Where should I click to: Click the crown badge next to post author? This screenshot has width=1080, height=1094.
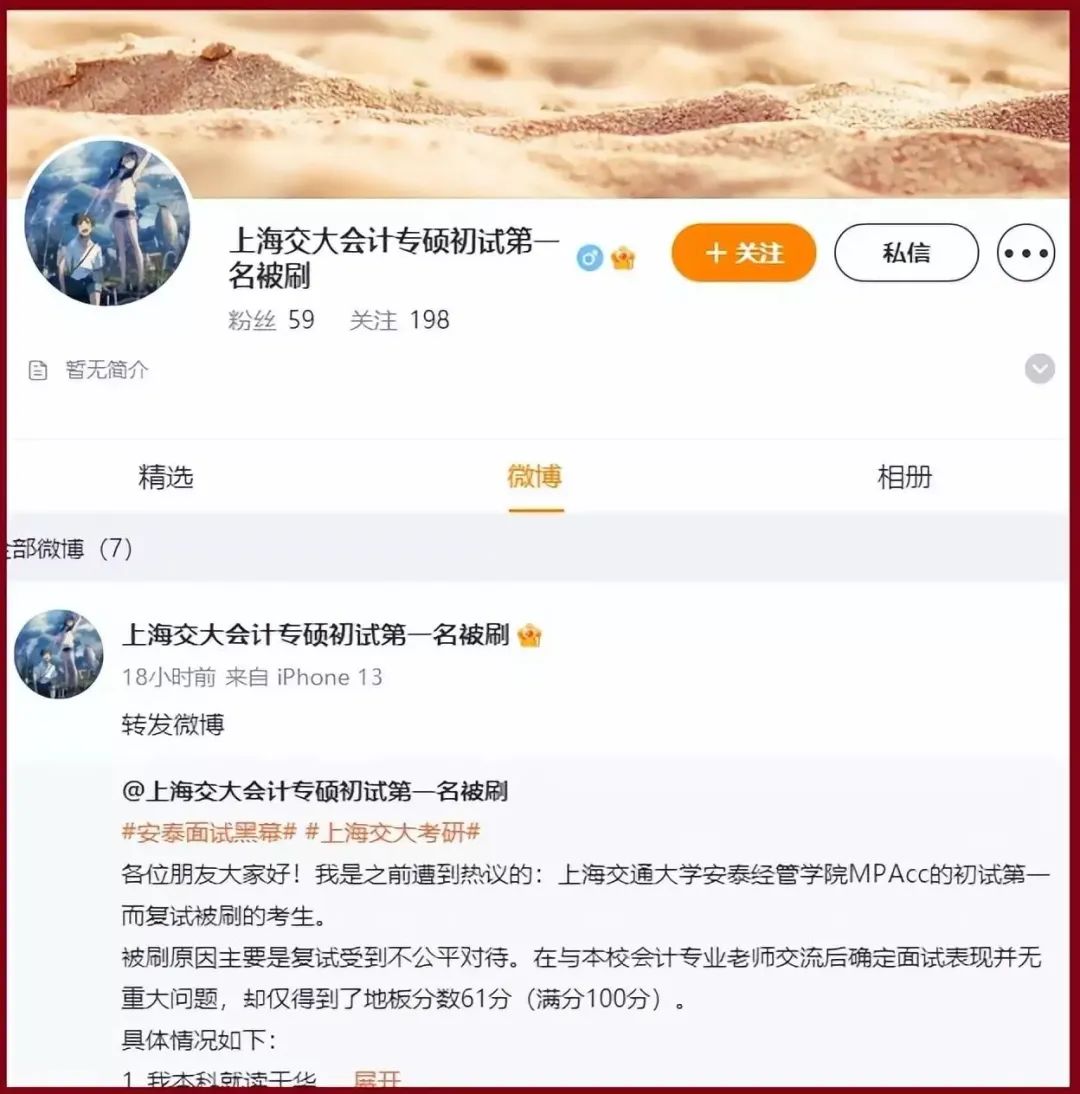(x=530, y=636)
